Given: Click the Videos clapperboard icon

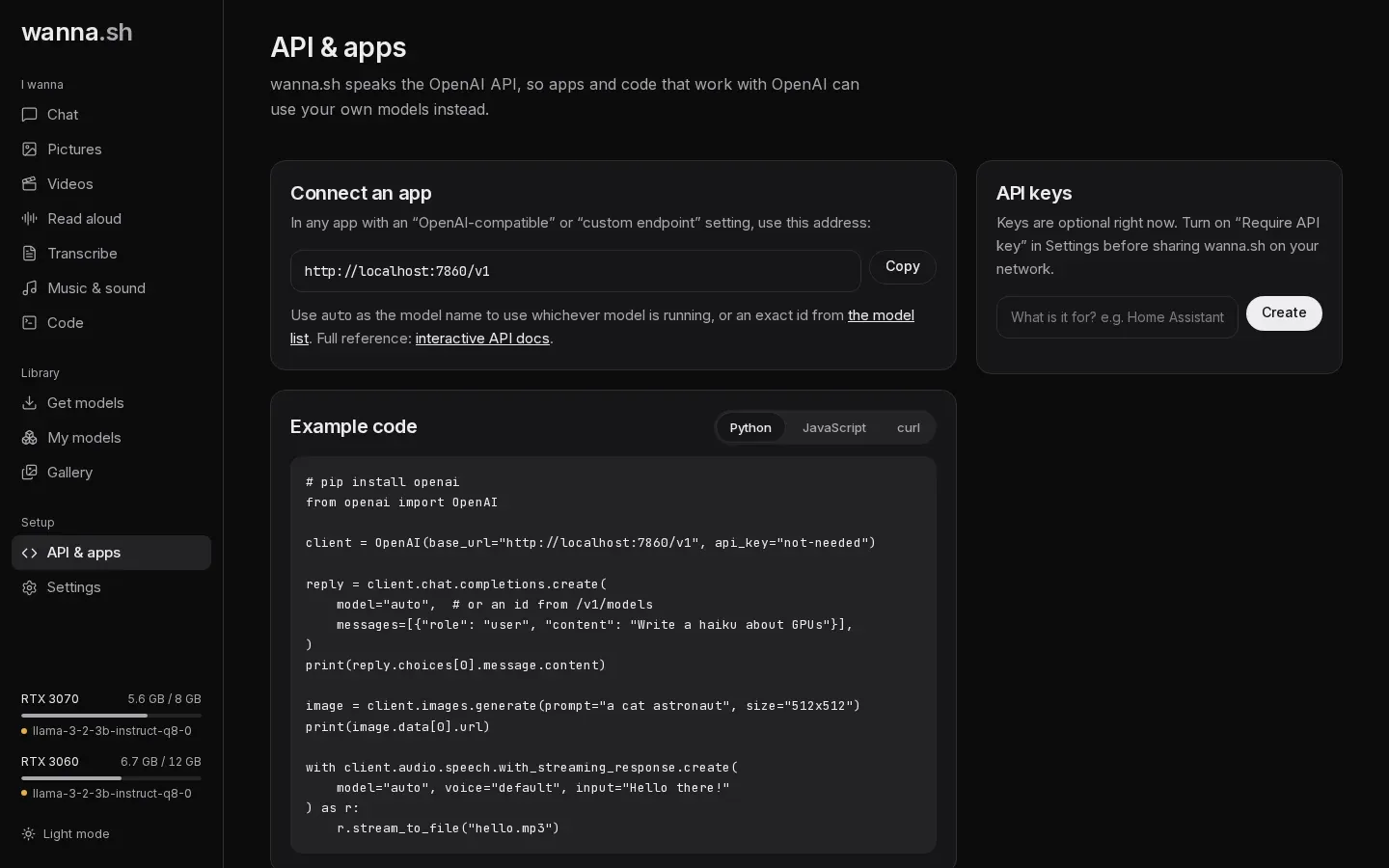Looking at the screenshot, I should pyautogui.click(x=29, y=184).
